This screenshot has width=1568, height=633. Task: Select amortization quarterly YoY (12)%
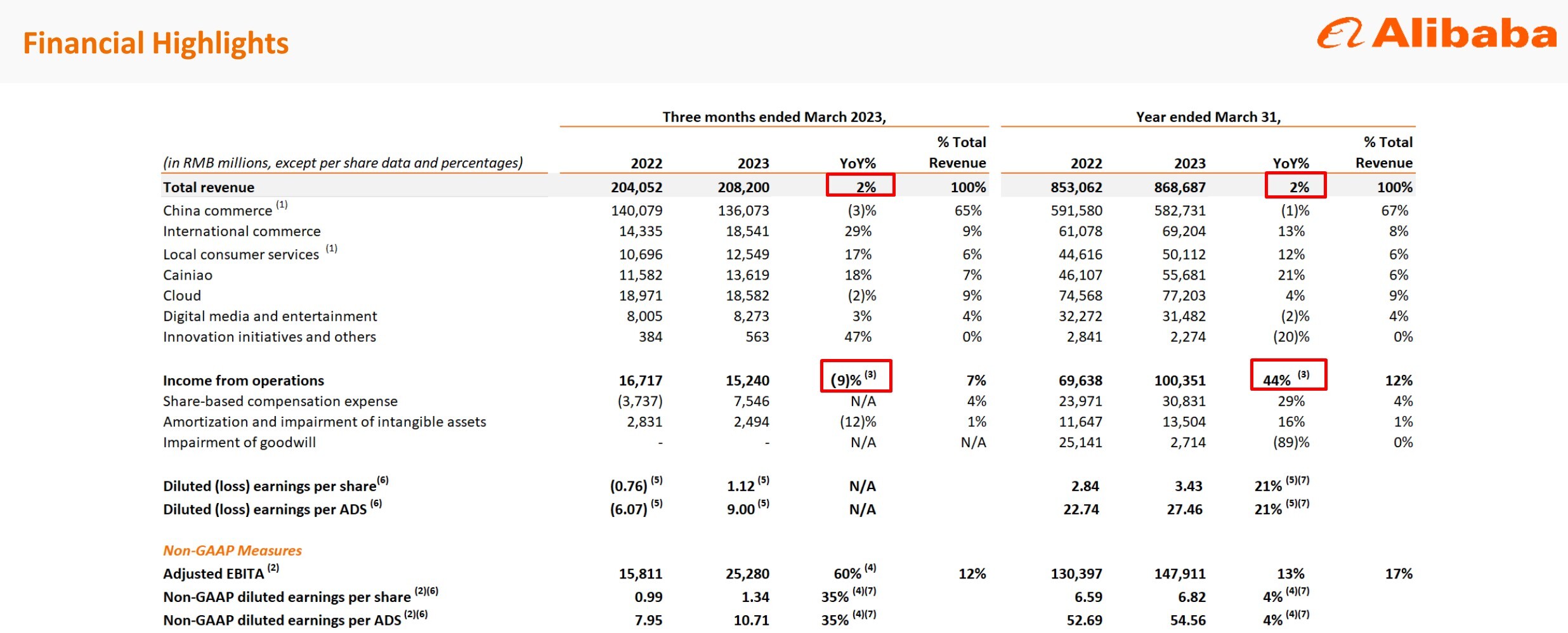(858, 422)
